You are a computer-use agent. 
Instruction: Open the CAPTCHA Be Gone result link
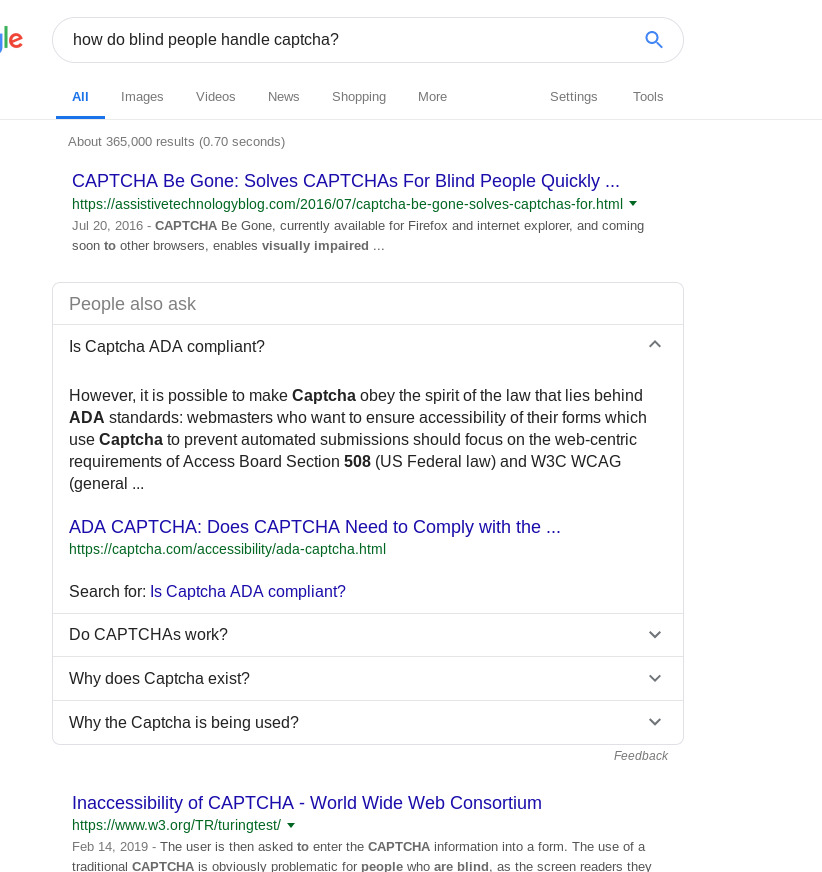(x=345, y=181)
